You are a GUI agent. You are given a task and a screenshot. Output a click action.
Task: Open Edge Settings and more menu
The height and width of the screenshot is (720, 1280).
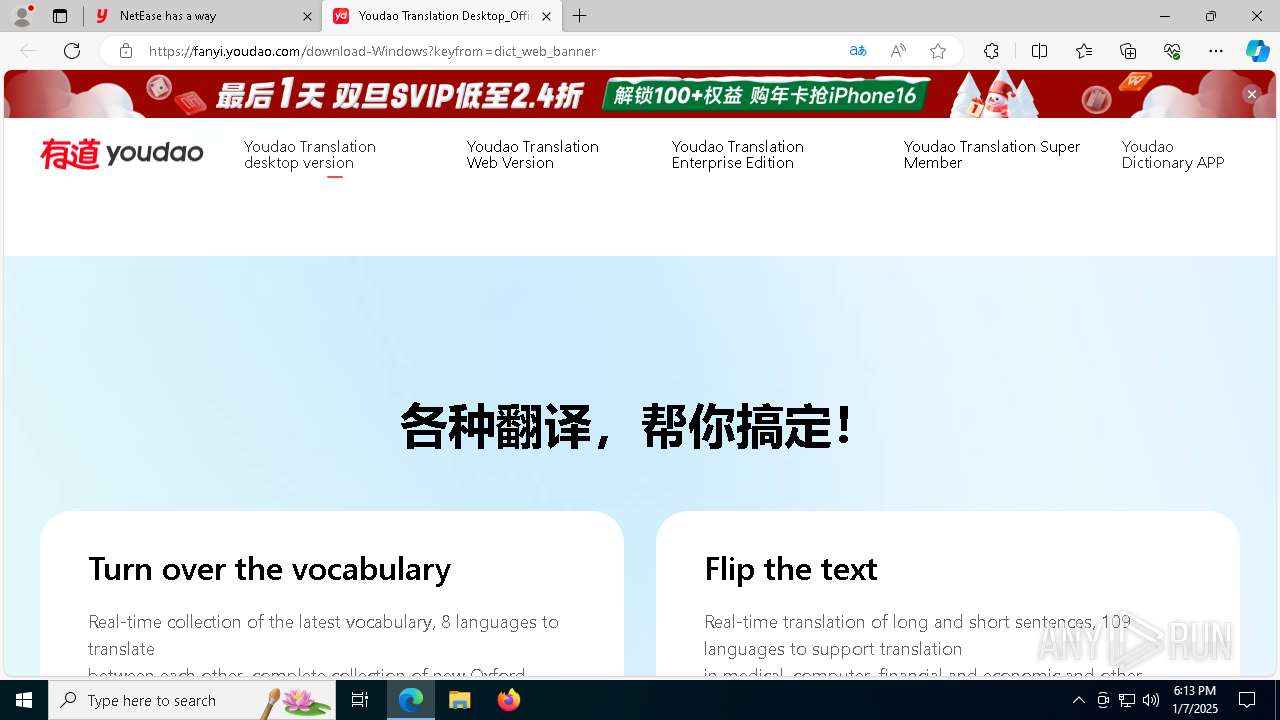point(1216,51)
